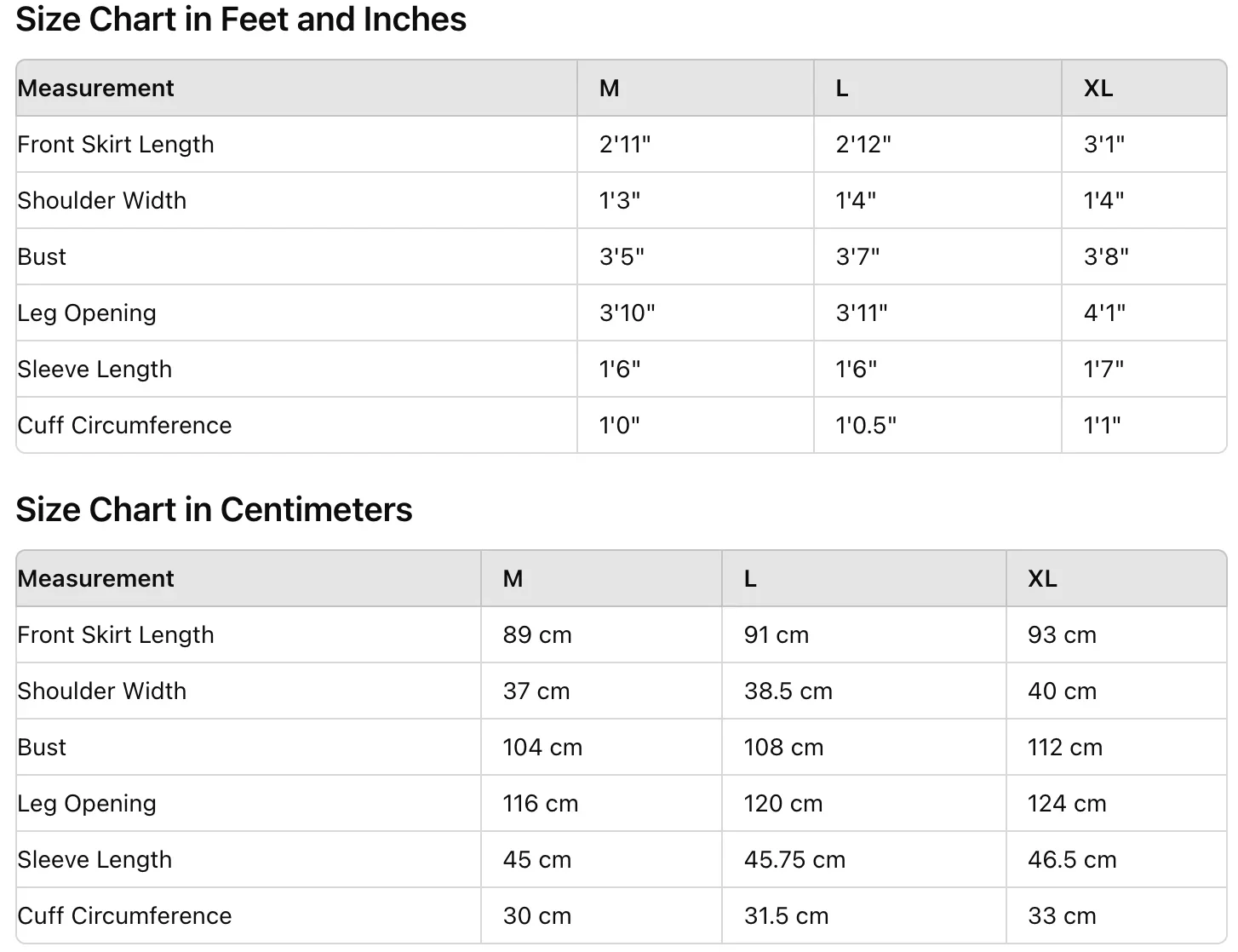Select the 38.5 cm Shoulder Width cell
1238x952 pixels.
point(788,691)
